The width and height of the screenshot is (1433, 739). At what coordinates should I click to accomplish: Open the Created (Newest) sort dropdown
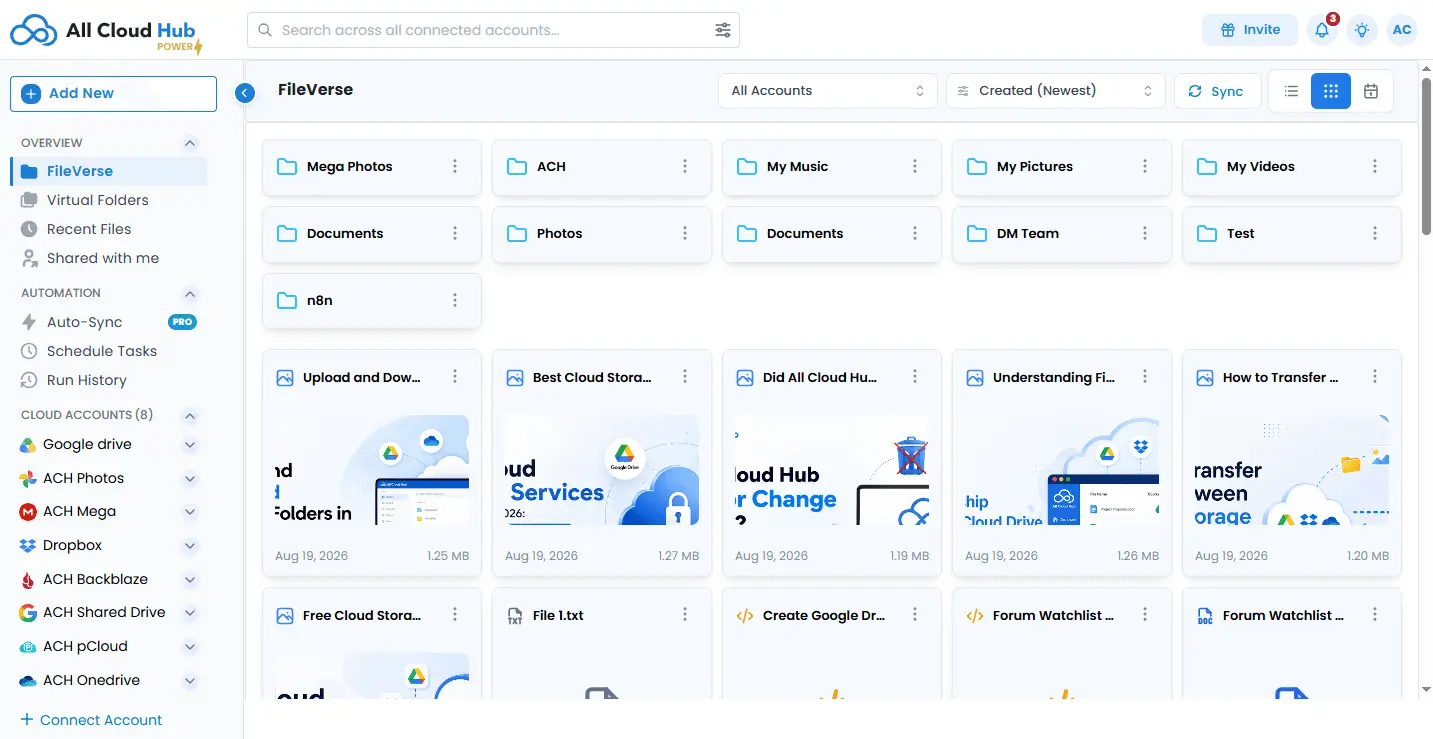pyautogui.click(x=1055, y=91)
